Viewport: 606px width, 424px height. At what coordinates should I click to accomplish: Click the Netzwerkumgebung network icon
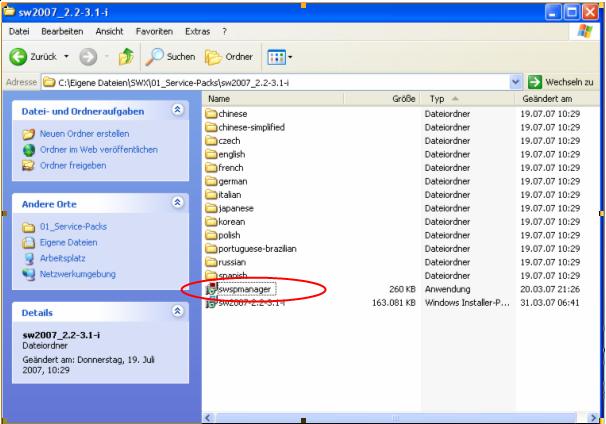[x=29, y=274]
